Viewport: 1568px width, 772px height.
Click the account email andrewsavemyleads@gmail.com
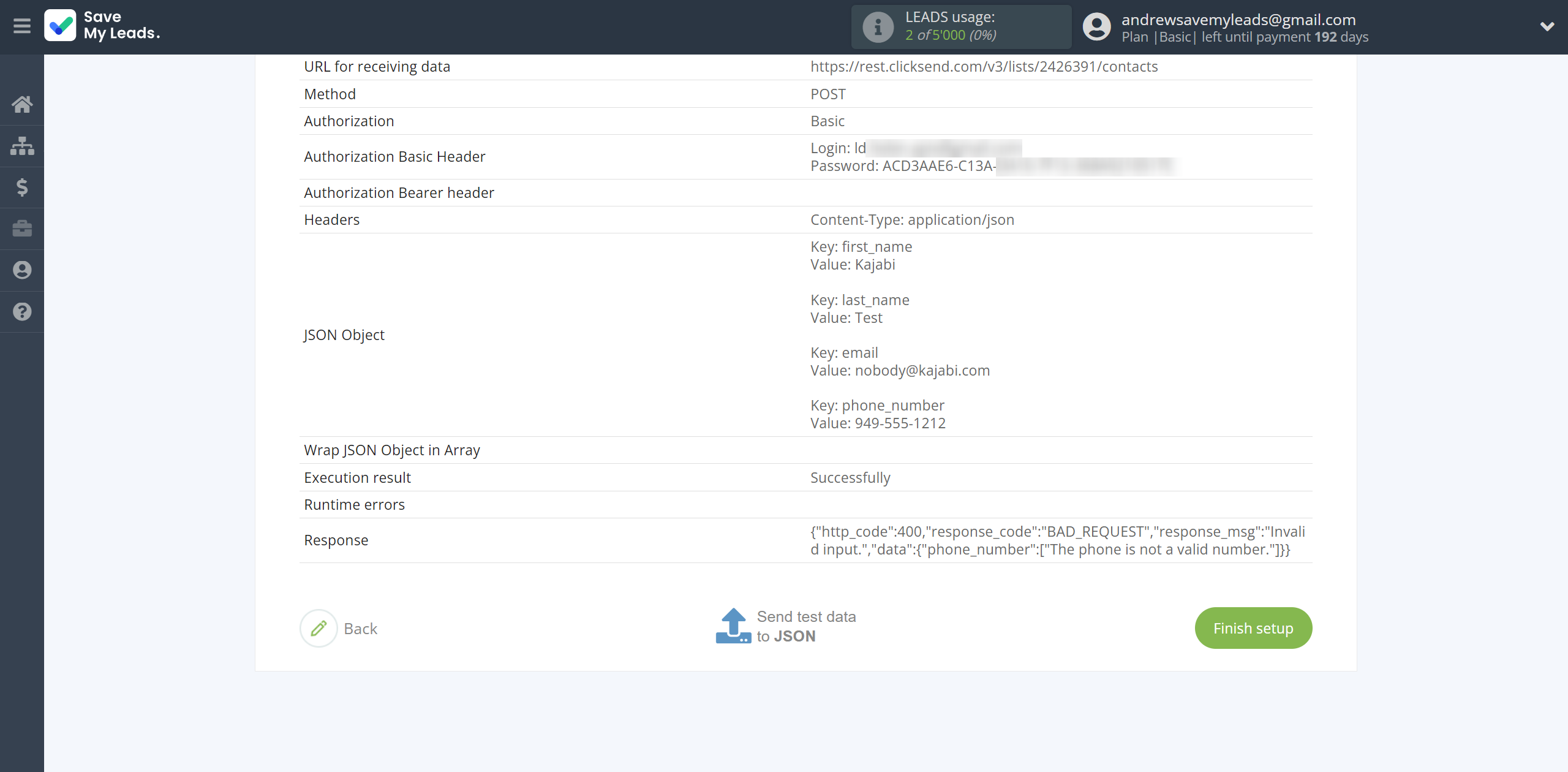(x=1238, y=20)
